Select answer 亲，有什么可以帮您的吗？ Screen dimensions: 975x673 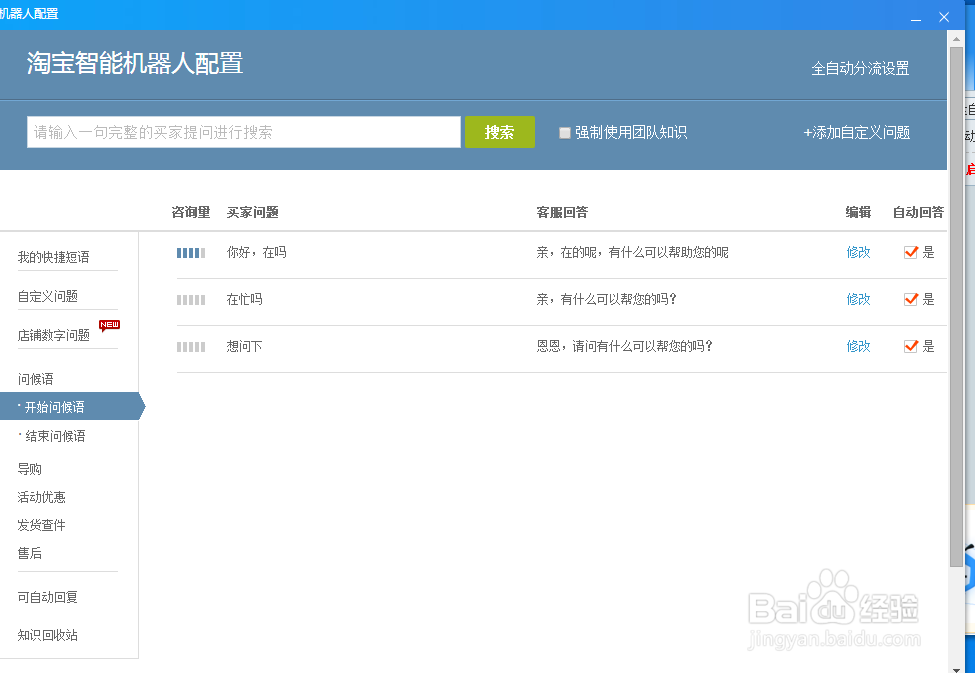(606, 299)
